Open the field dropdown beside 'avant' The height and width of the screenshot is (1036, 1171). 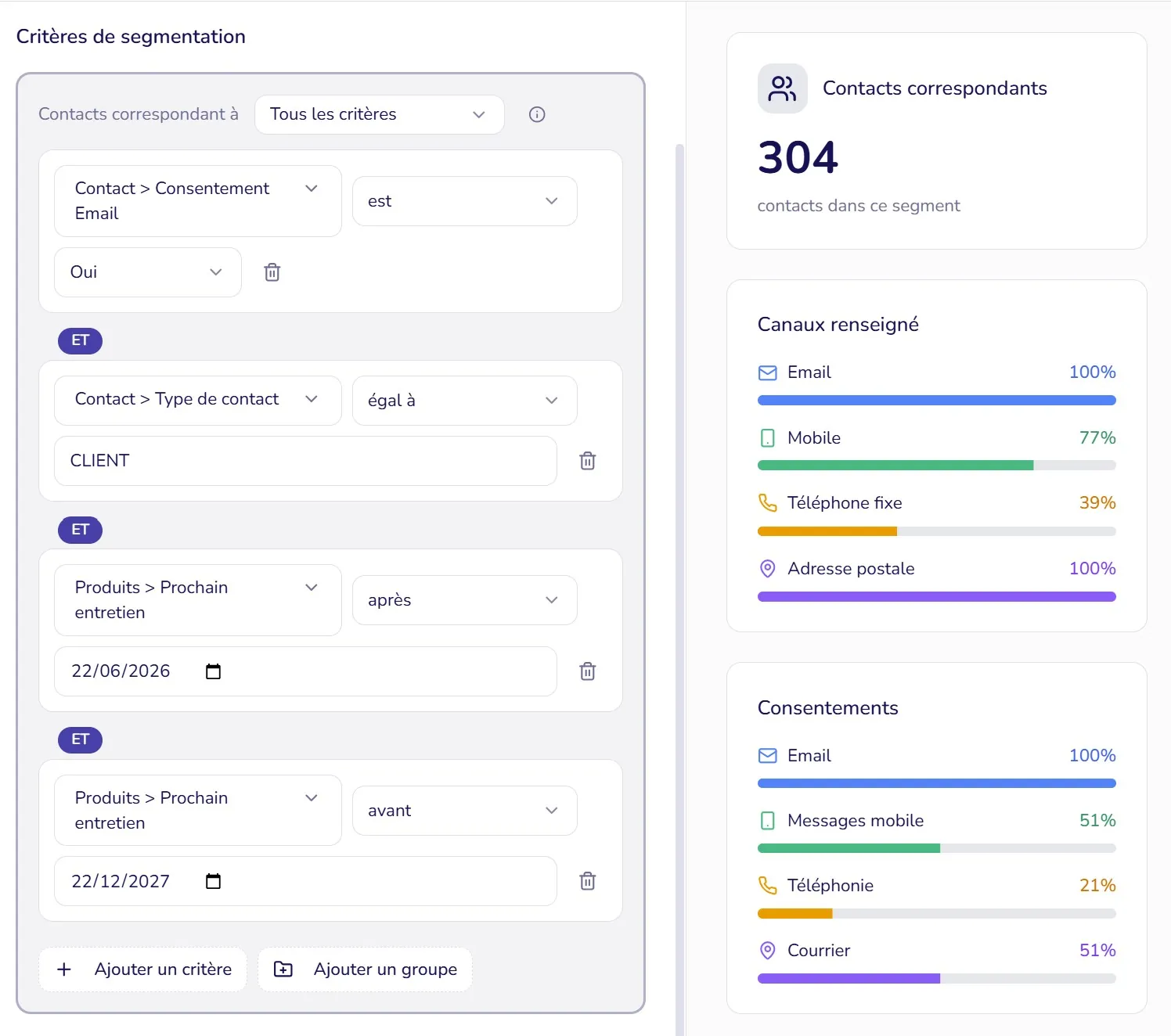point(198,811)
